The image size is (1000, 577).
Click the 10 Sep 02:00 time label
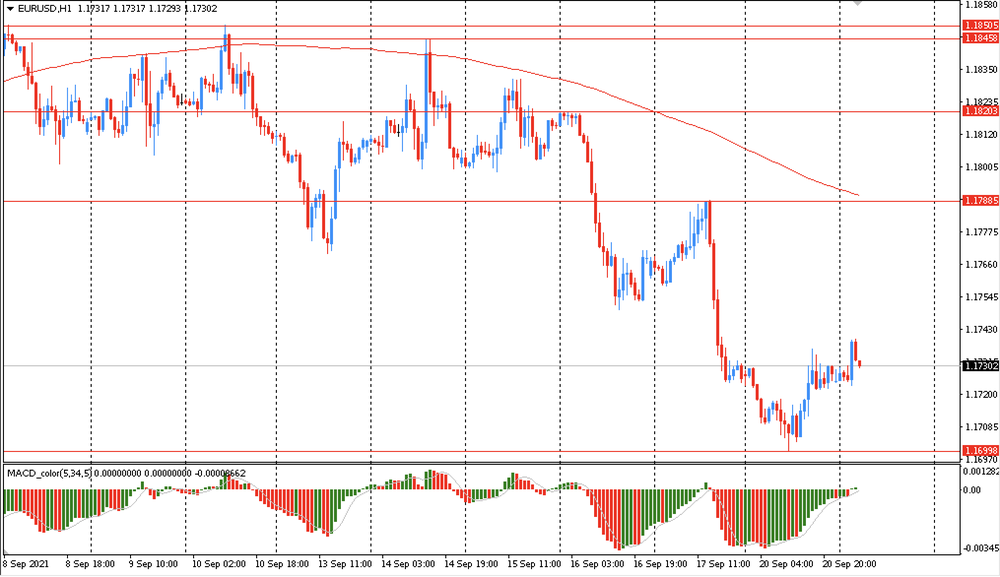coord(219,564)
